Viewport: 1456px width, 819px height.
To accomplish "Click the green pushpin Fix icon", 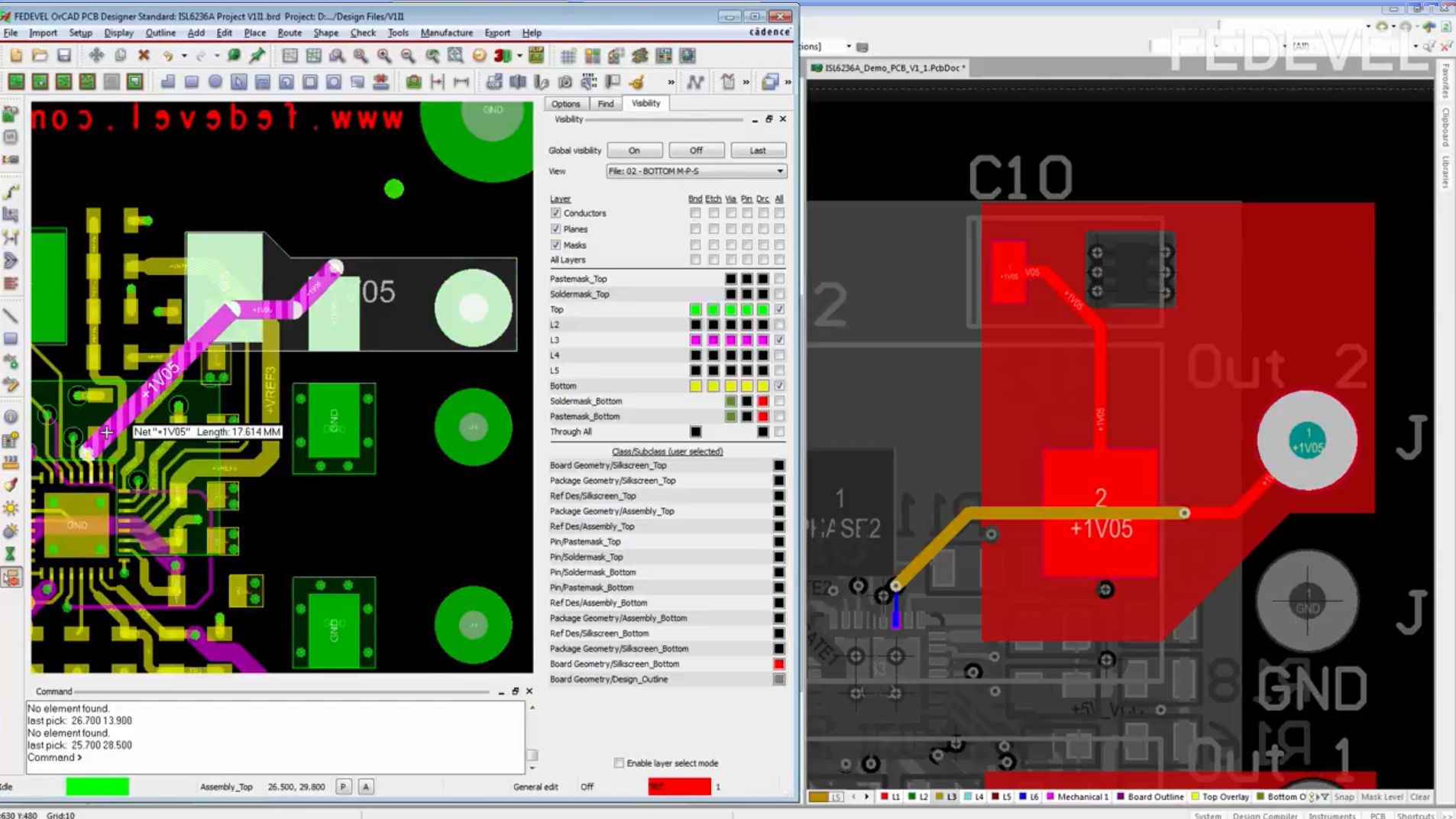I will [257, 56].
